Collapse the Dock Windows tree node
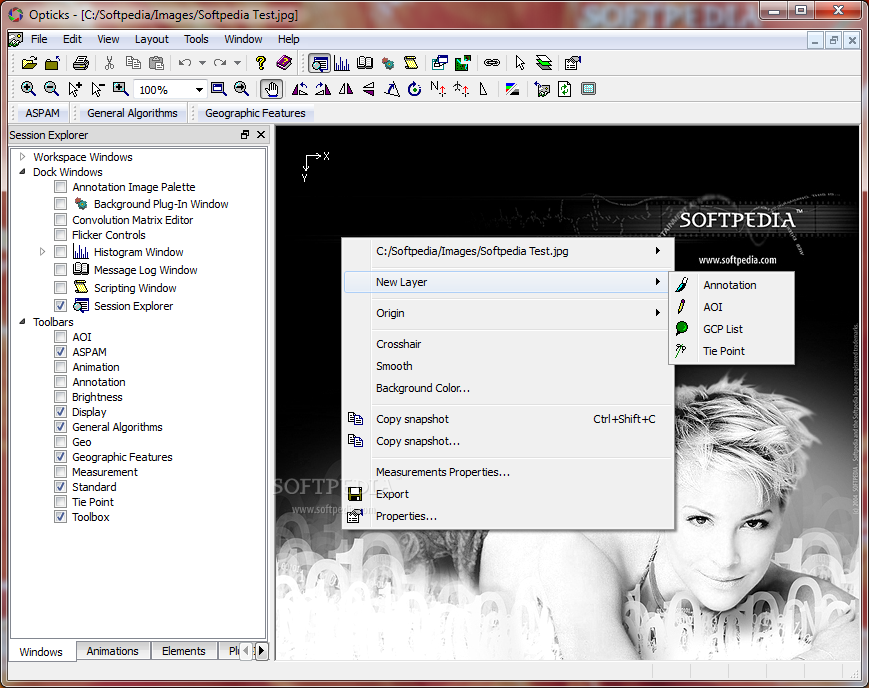Image resolution: width=869 pixels, height=688 pixels. tap(23, 172)
